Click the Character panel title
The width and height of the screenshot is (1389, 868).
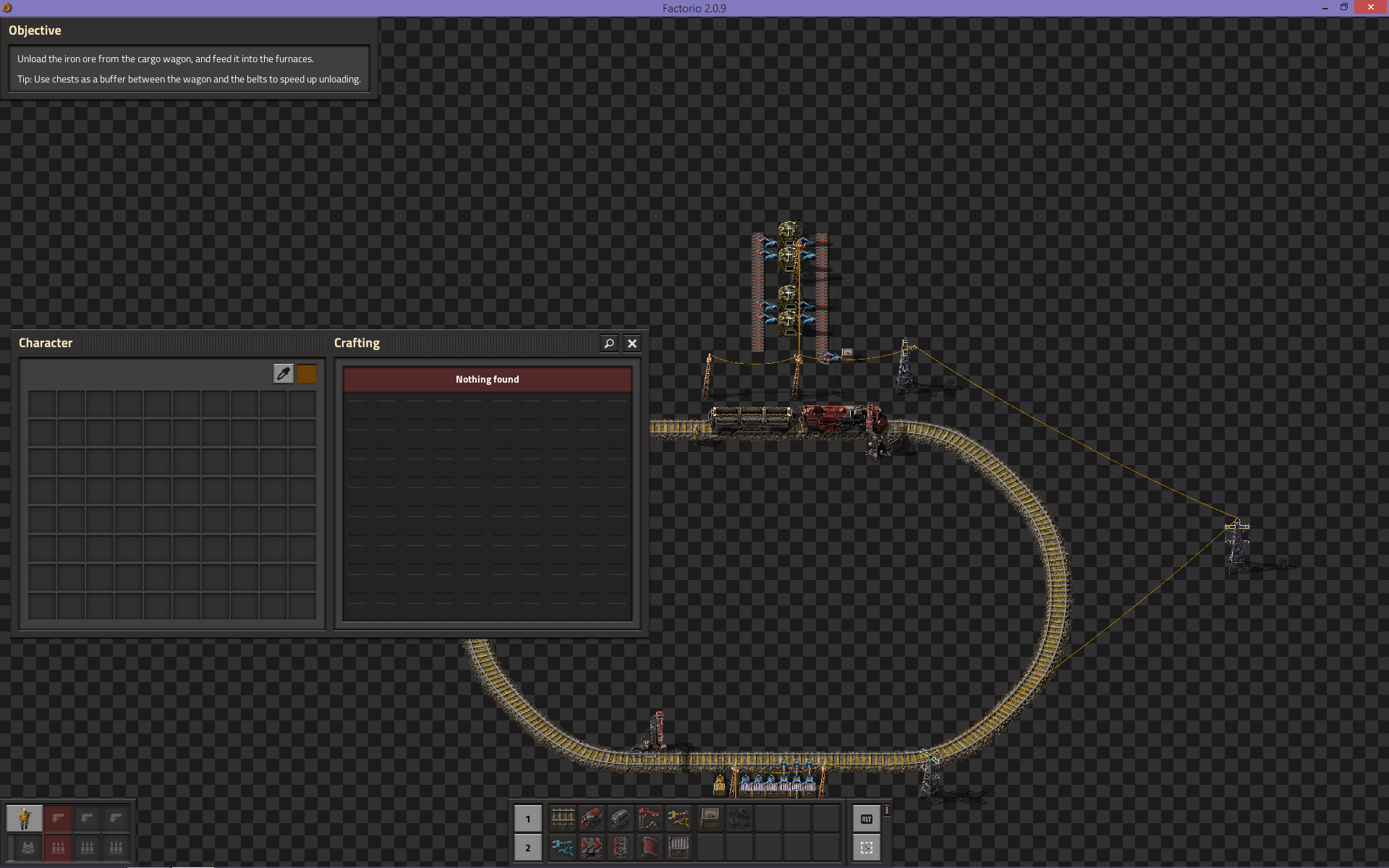tap(46, 343)
